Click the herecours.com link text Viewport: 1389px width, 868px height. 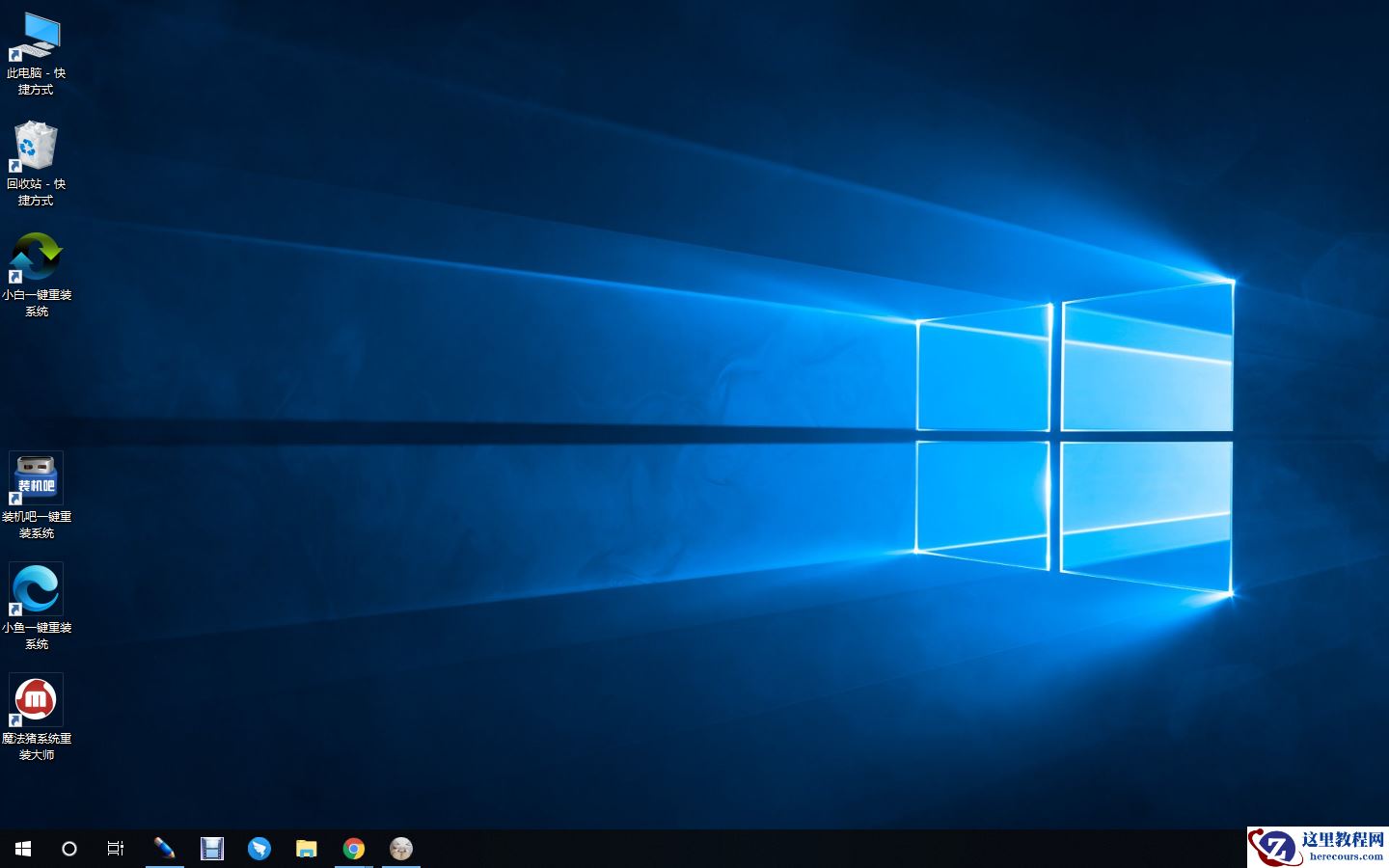point(1347,856)
